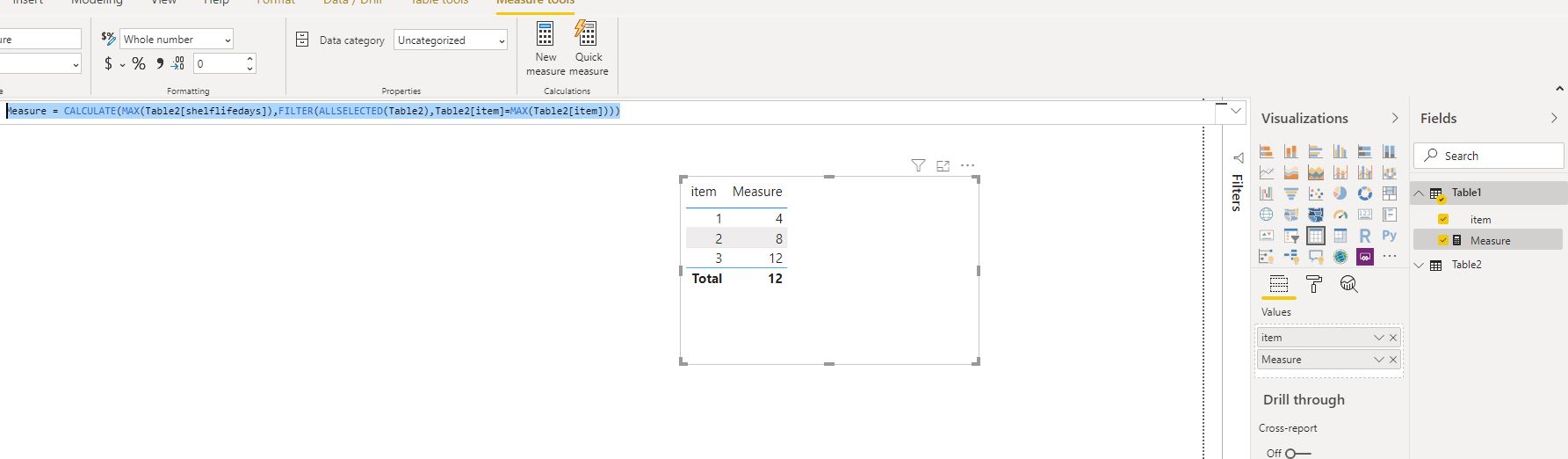This screenshot has height=459, width=1568.
Task: Select the table cell showing 8
Action: [778, 238]
